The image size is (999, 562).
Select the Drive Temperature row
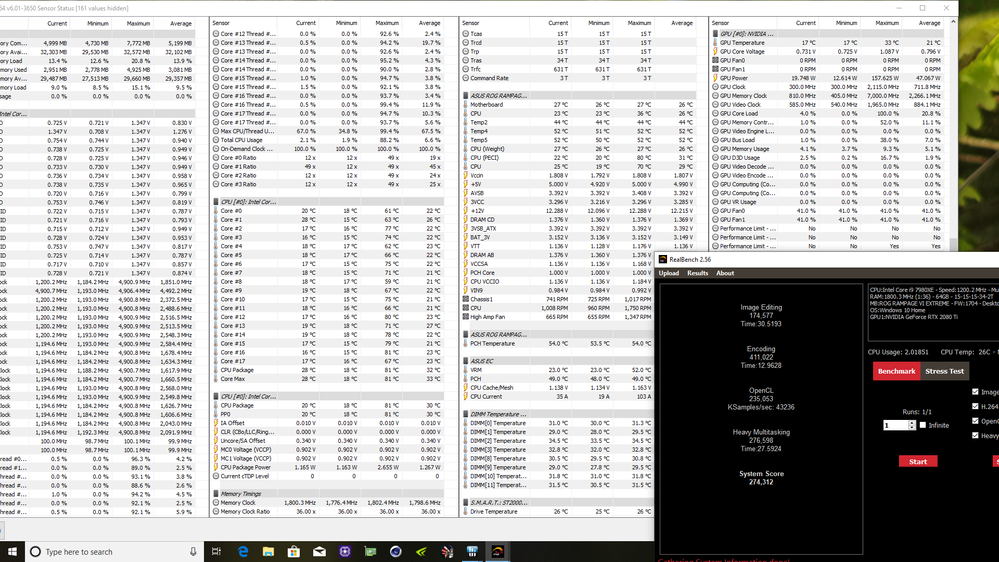tap(558, 512)
